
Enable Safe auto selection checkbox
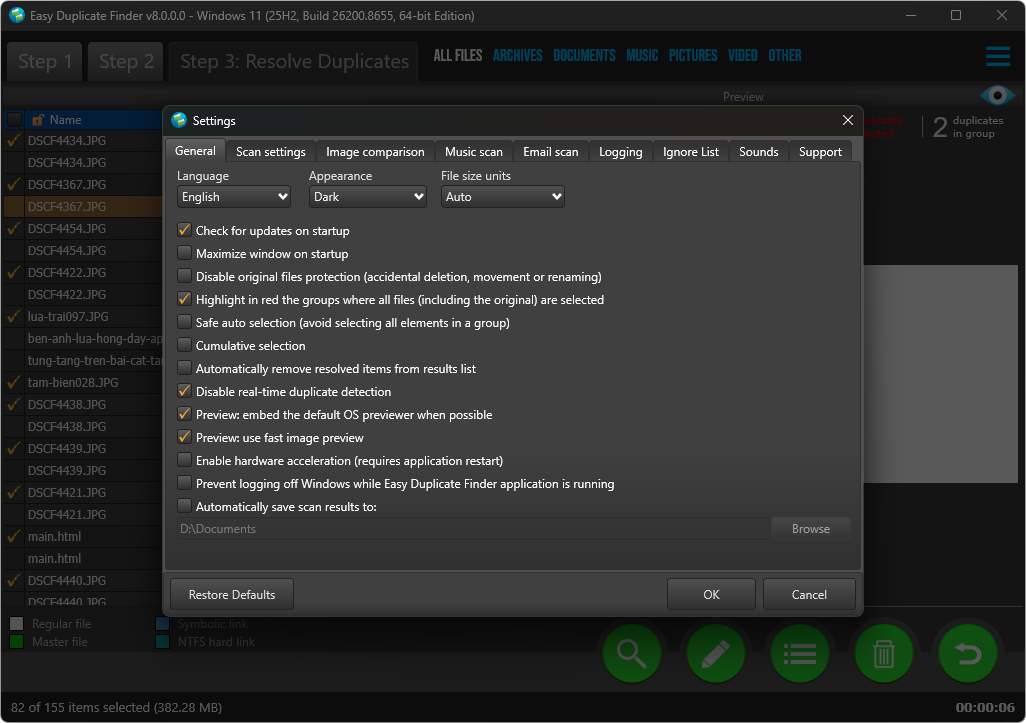185,323
